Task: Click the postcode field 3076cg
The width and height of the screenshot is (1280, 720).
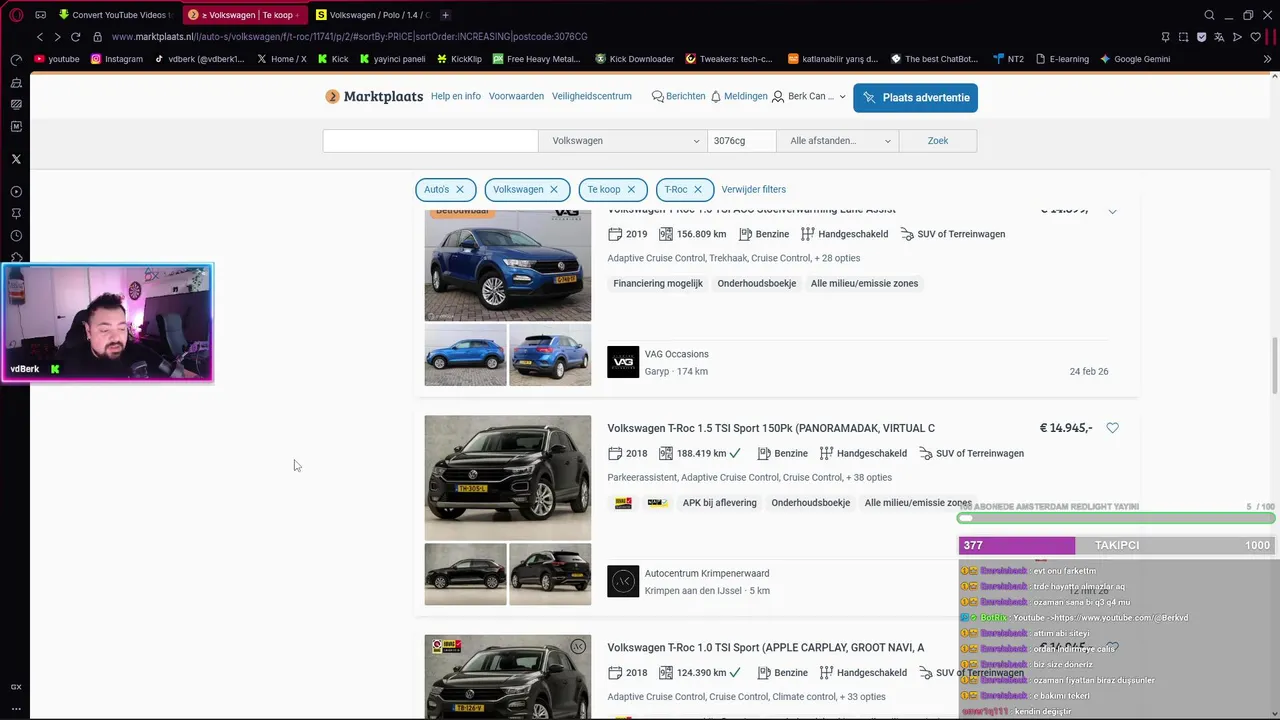Action: pos(741,141)
